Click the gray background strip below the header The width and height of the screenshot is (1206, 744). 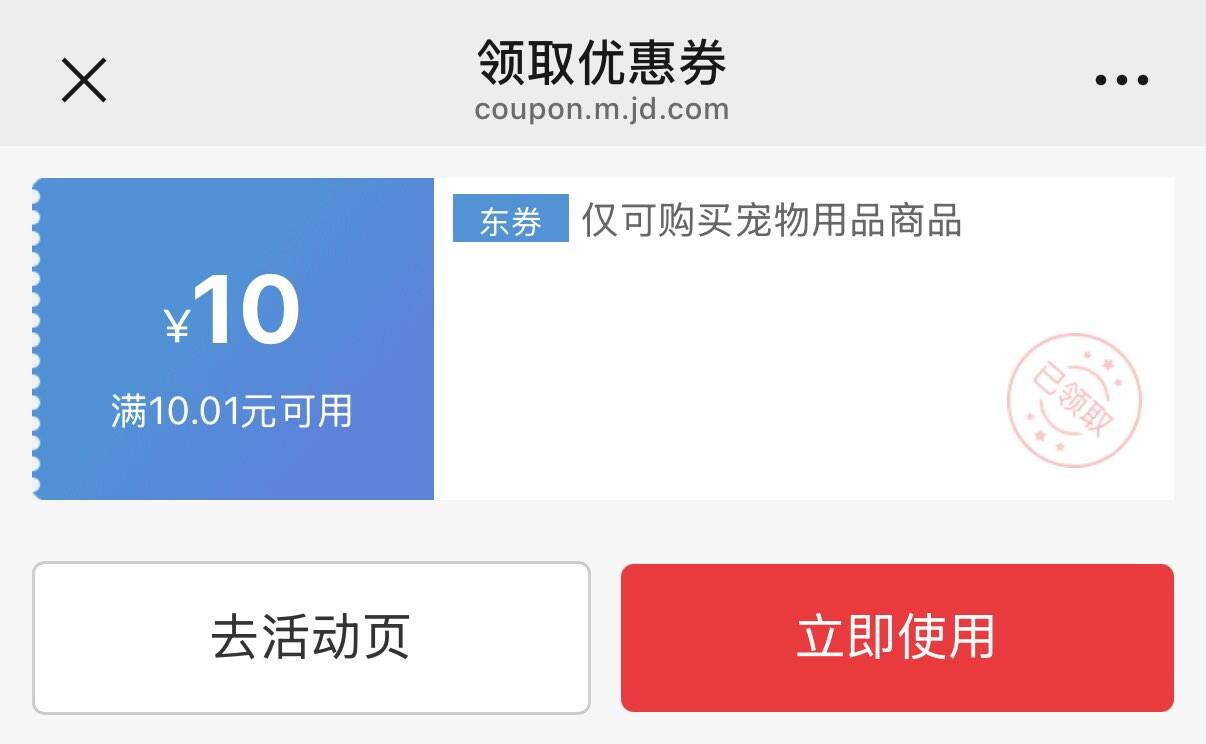[603, 162]
